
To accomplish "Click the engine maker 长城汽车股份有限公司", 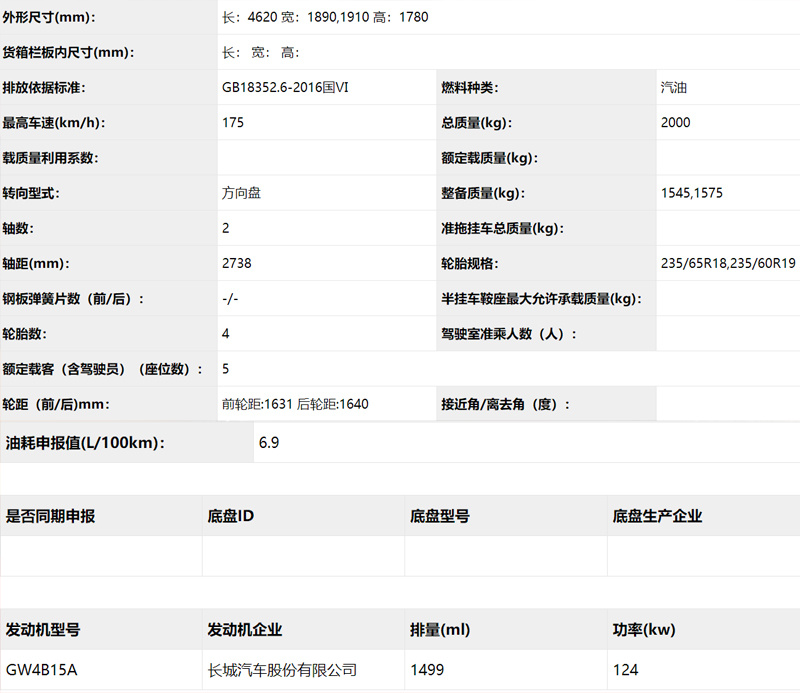I will pyautogui.click(x=282, y=670).
